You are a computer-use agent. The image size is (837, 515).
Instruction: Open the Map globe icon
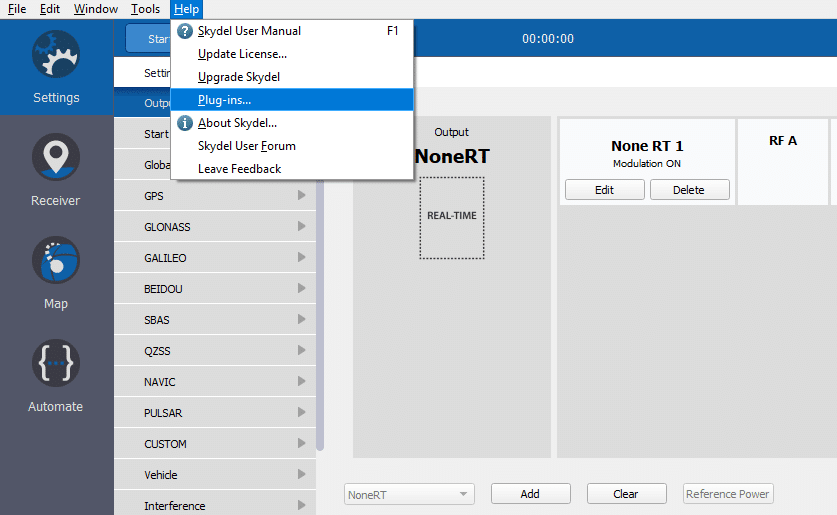click(x=56, y=260)
